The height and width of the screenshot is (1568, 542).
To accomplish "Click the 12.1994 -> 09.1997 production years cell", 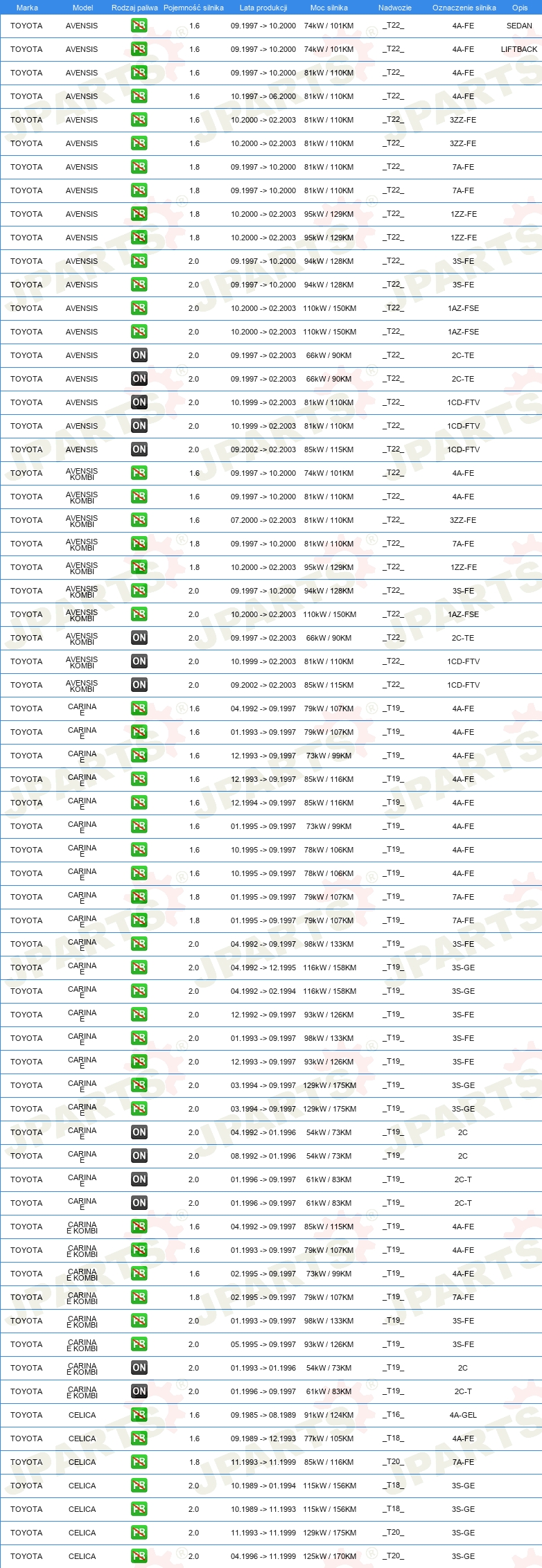I will pyautogui.click(x=263, y=803).
